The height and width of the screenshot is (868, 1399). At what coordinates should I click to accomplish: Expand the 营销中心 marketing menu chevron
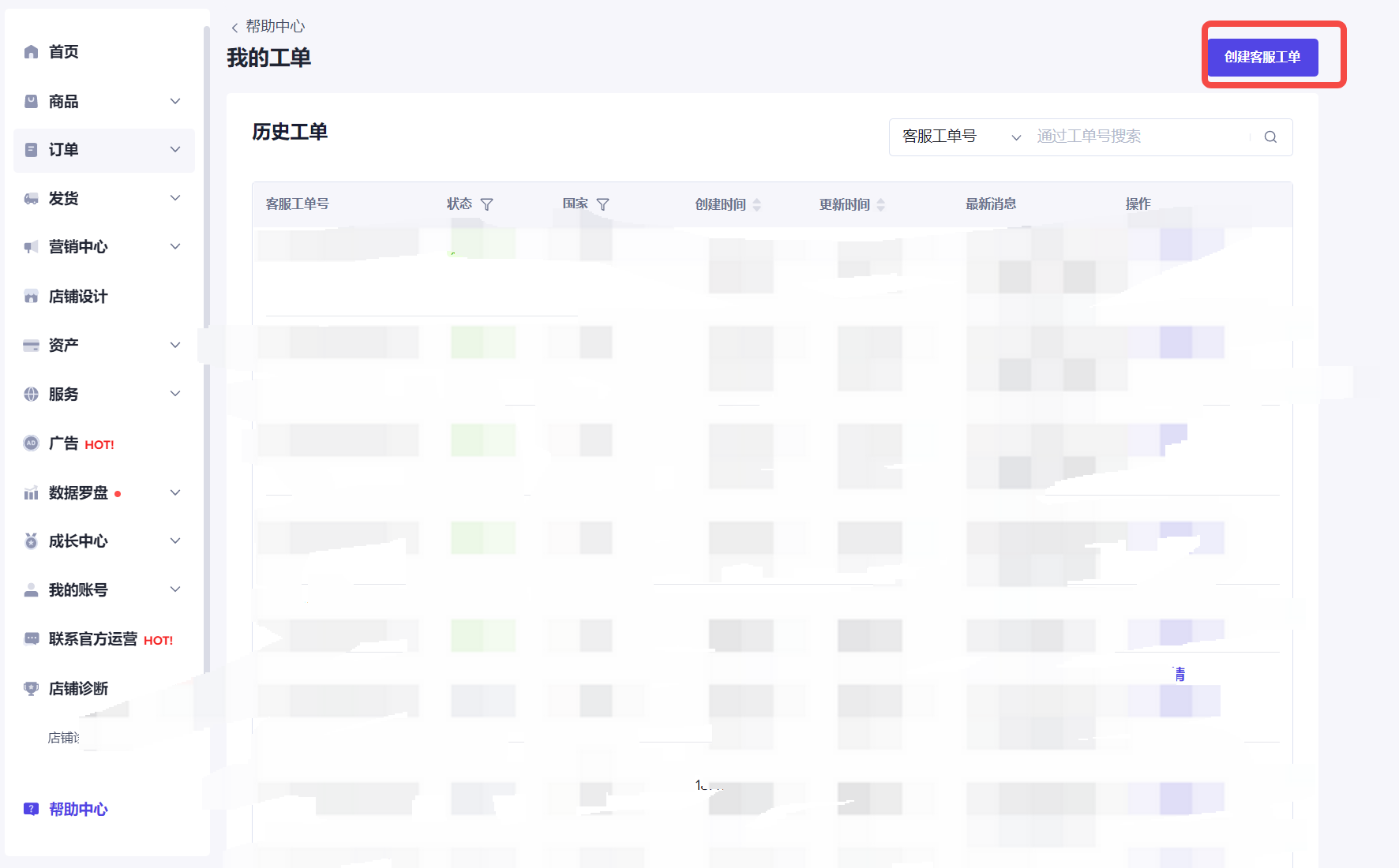coord(175,246)
